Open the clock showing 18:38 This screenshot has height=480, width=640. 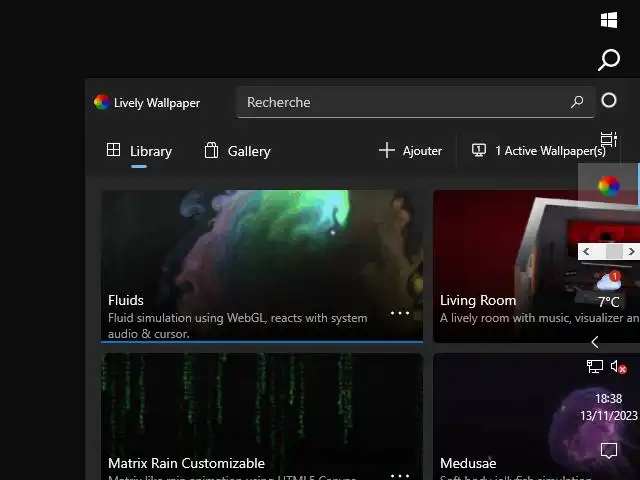click(x=608, y=399)
